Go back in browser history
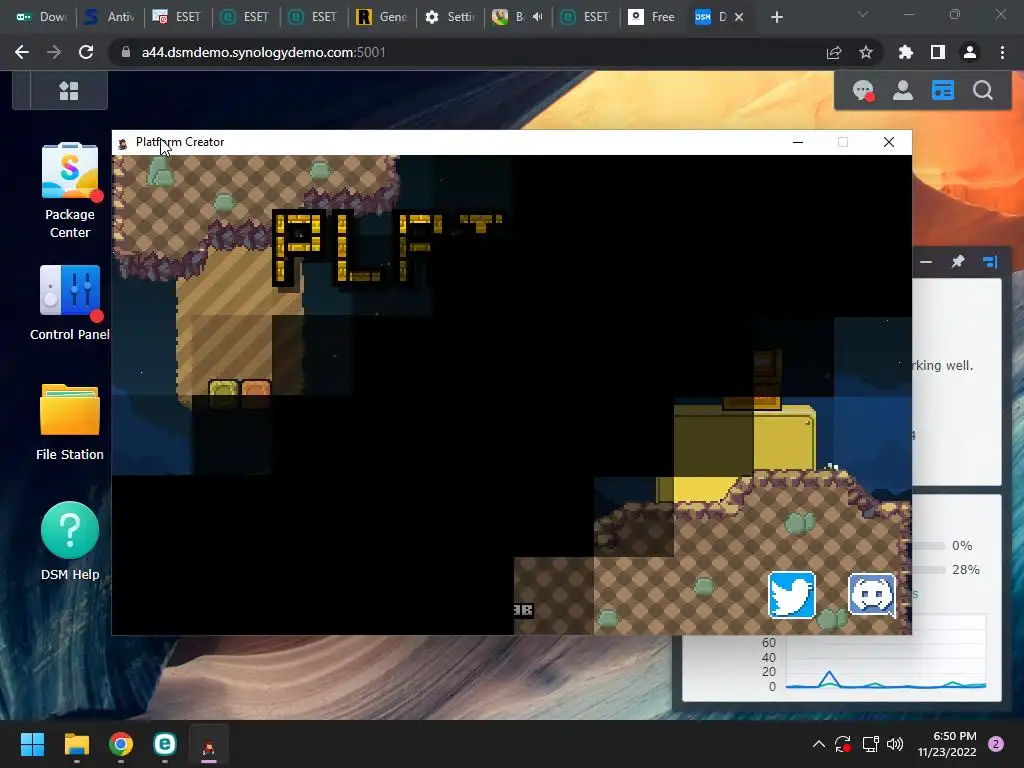This screenshot has width=1024, height=768. tap(22, 52)
